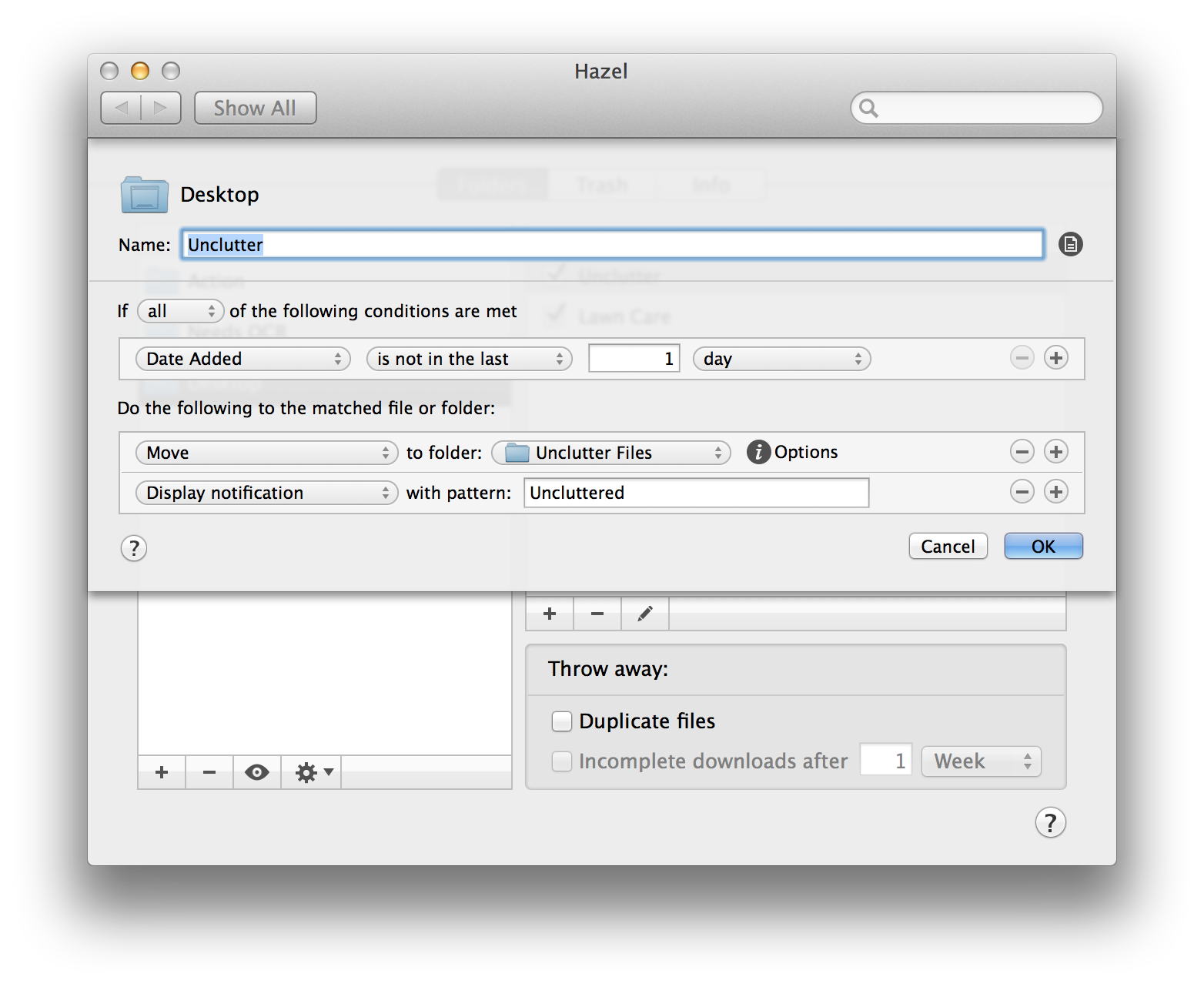Click the yellow minimize window button

pos(140,71)
